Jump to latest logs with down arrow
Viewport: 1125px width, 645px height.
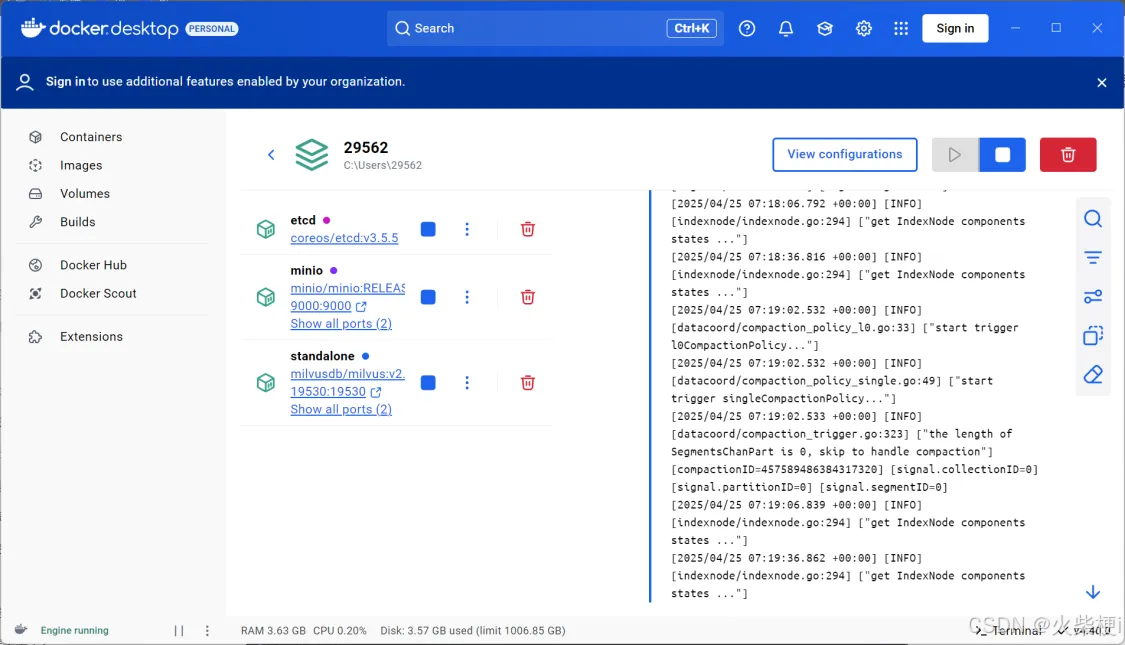click(x=1093, y=592)
